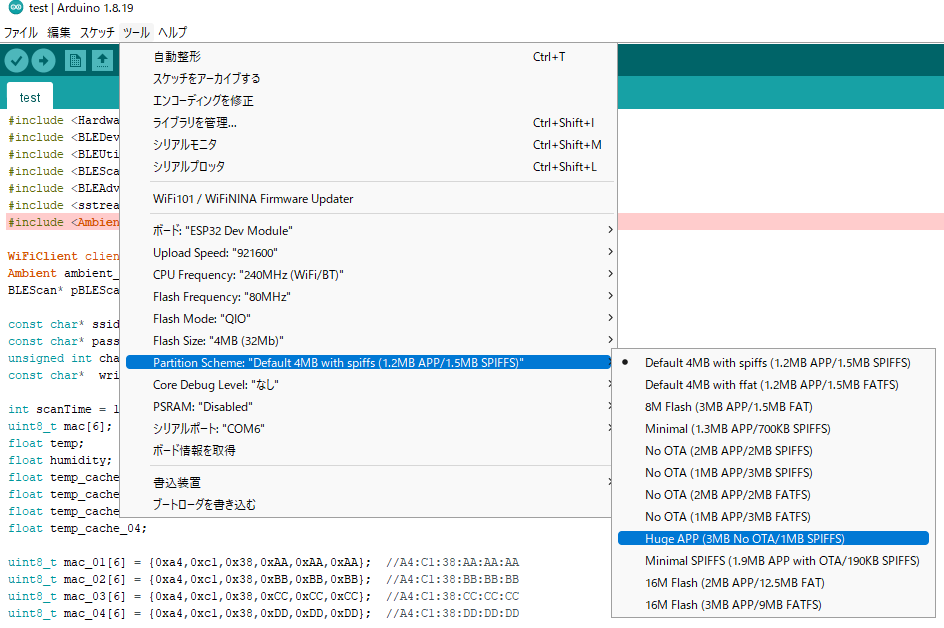Select 16M Flash (3MB APP/9MB FATFS) option
The width and height of the screenshot is (944, 628).
tap(773, 605)
